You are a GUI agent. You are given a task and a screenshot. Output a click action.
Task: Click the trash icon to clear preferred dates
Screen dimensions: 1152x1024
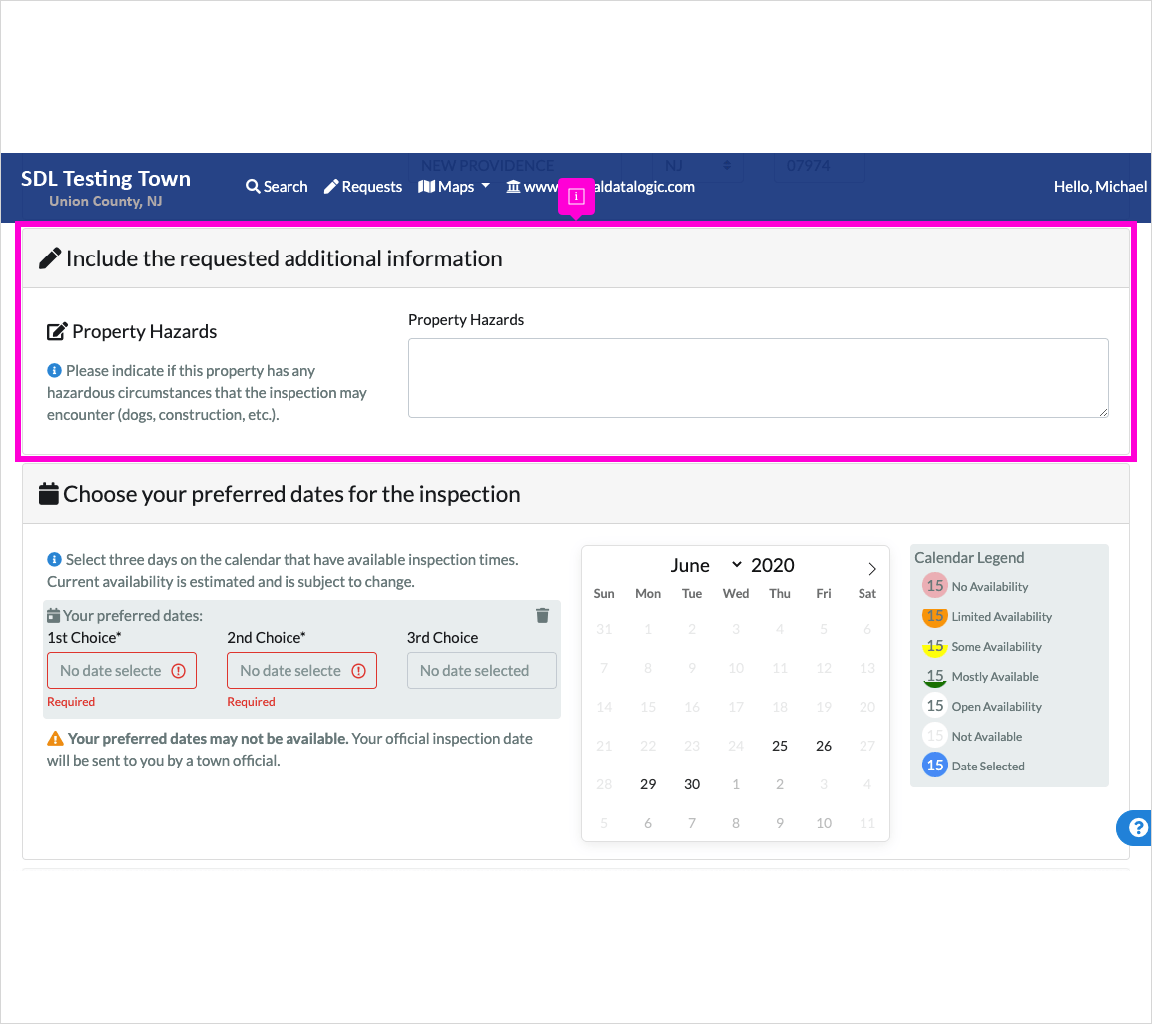[x=542, y=616]
